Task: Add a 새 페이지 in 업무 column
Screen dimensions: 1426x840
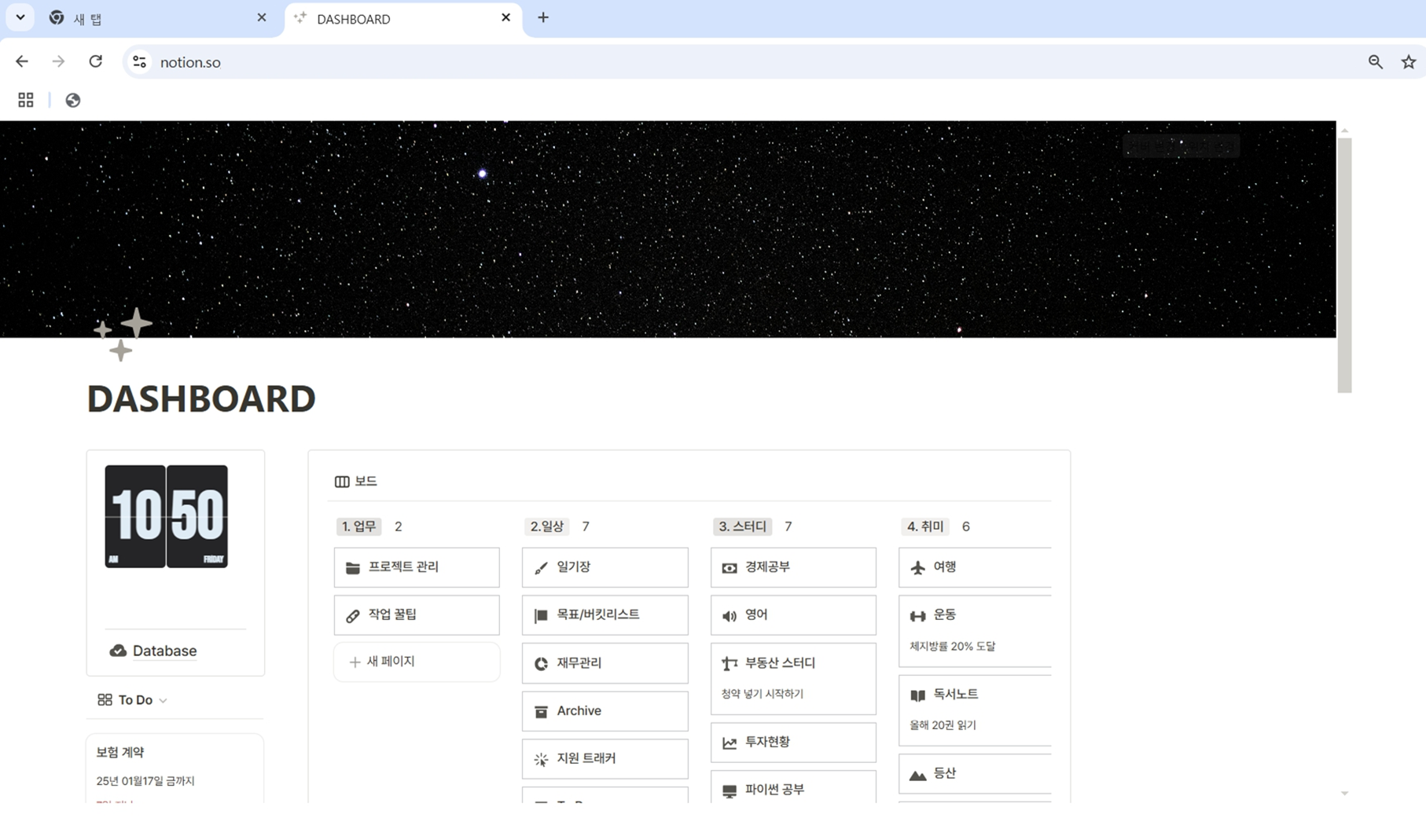Action: tap(417, 662)
